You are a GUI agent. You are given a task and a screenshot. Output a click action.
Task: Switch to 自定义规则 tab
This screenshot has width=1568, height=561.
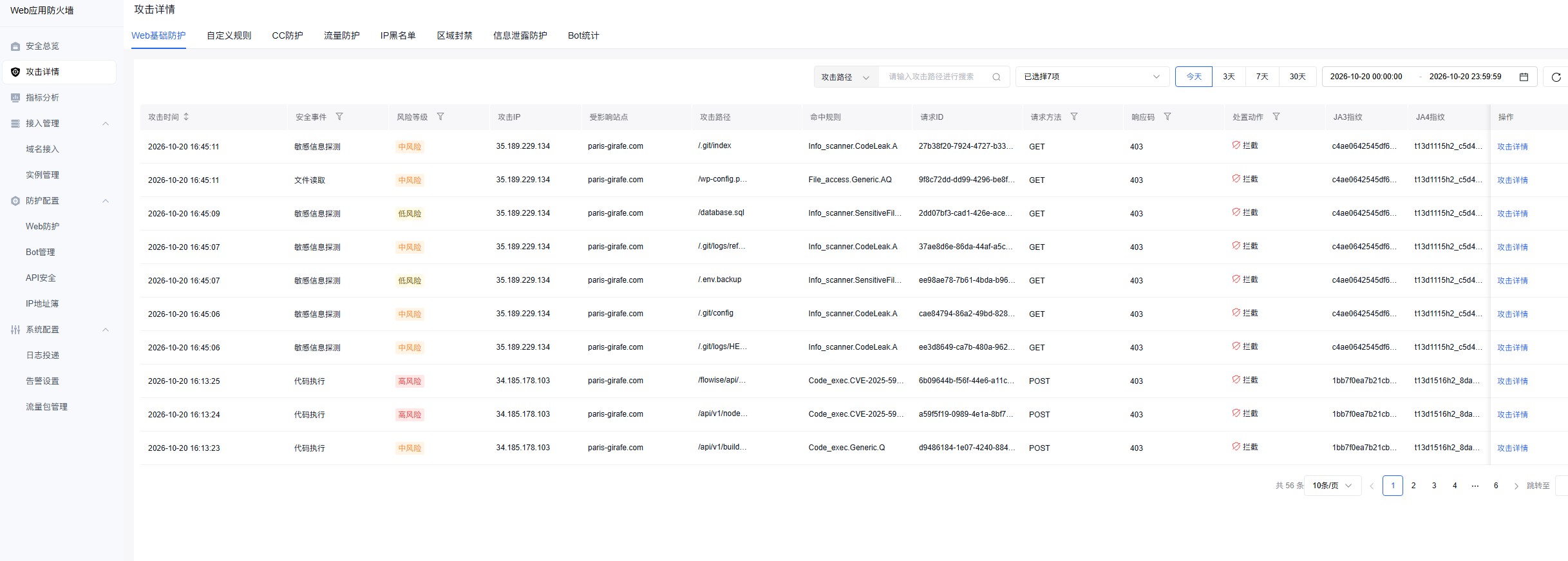coord(229,36)
